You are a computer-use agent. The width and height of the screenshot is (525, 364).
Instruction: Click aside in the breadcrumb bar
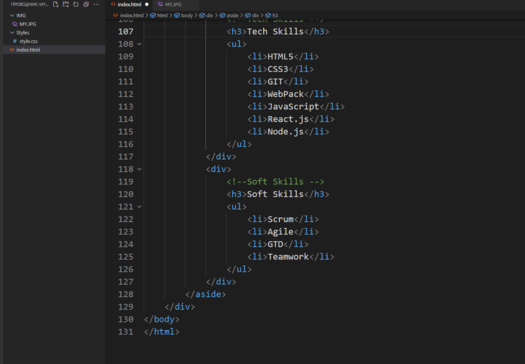233,15
